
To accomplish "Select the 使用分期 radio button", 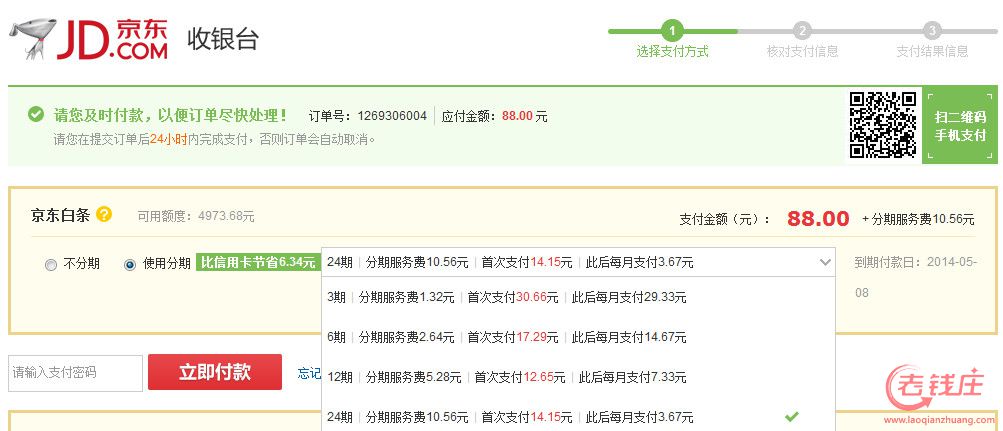I will 130,265.
